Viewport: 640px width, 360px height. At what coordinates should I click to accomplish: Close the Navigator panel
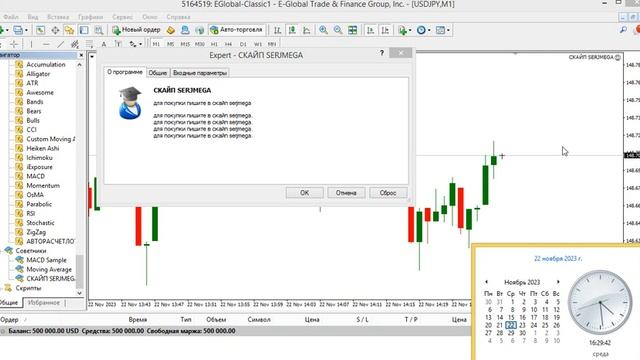(81, 55)
